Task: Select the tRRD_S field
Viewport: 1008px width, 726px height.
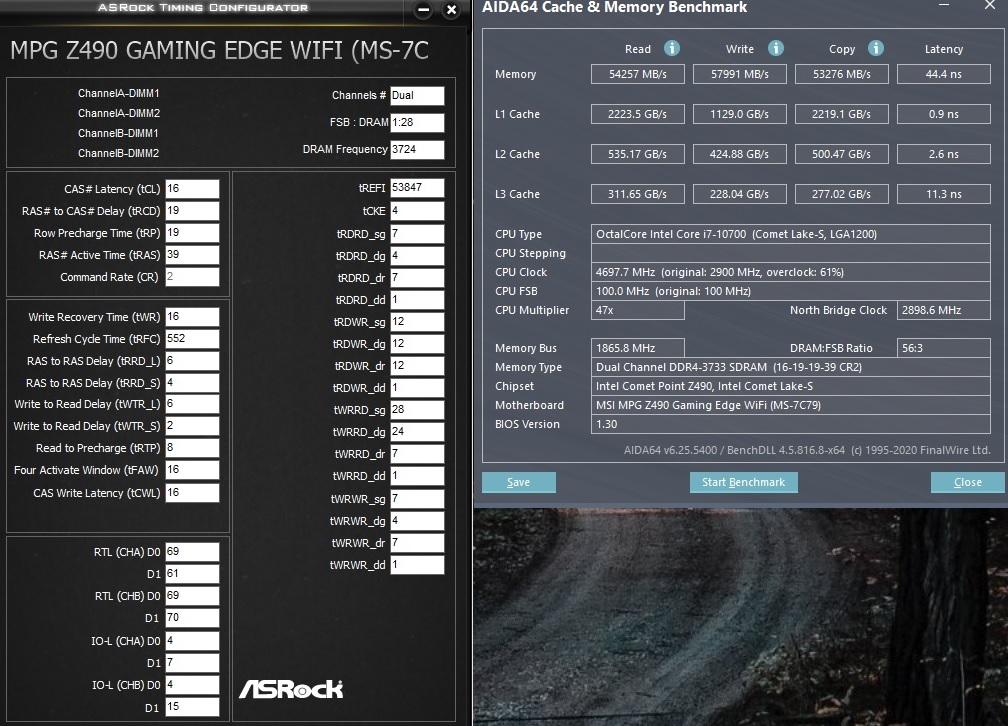Action: [192, 383]
